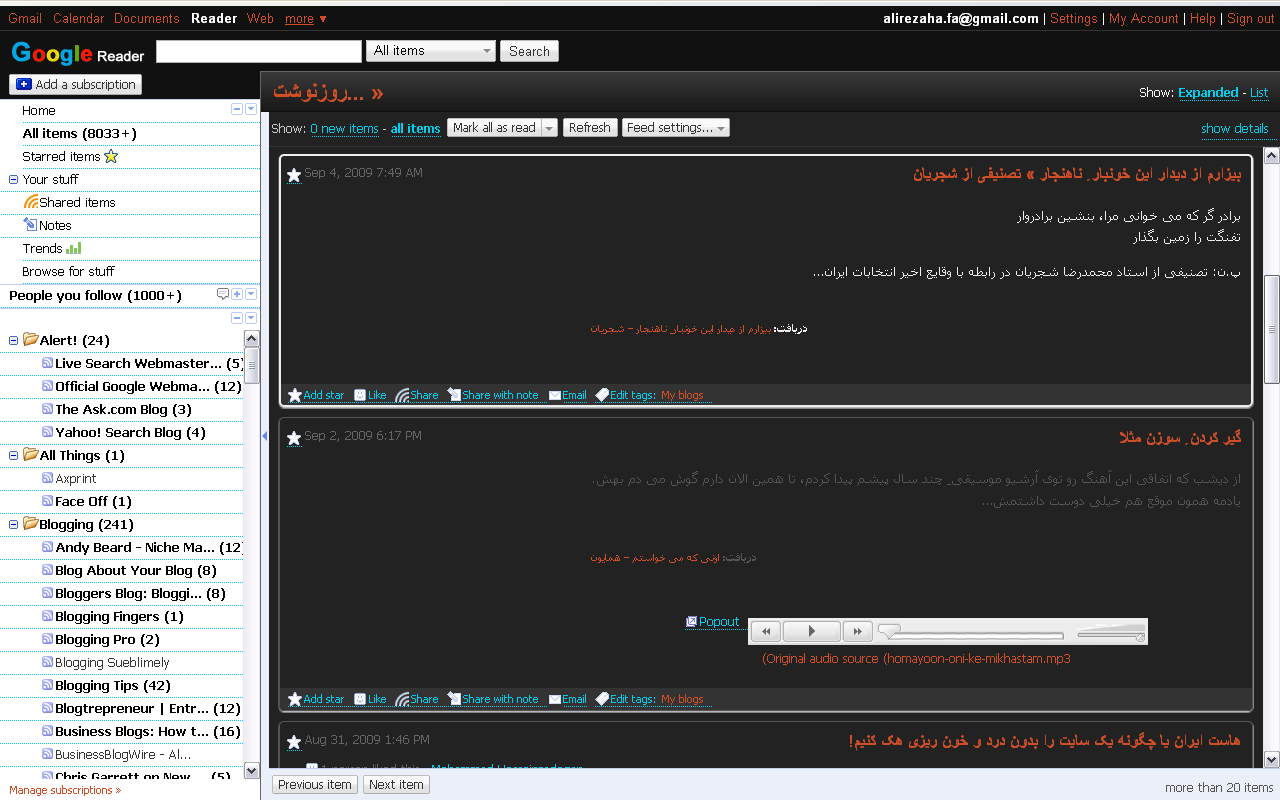
Task: Open comments icon beside People you follow
Action: (223, 294)
